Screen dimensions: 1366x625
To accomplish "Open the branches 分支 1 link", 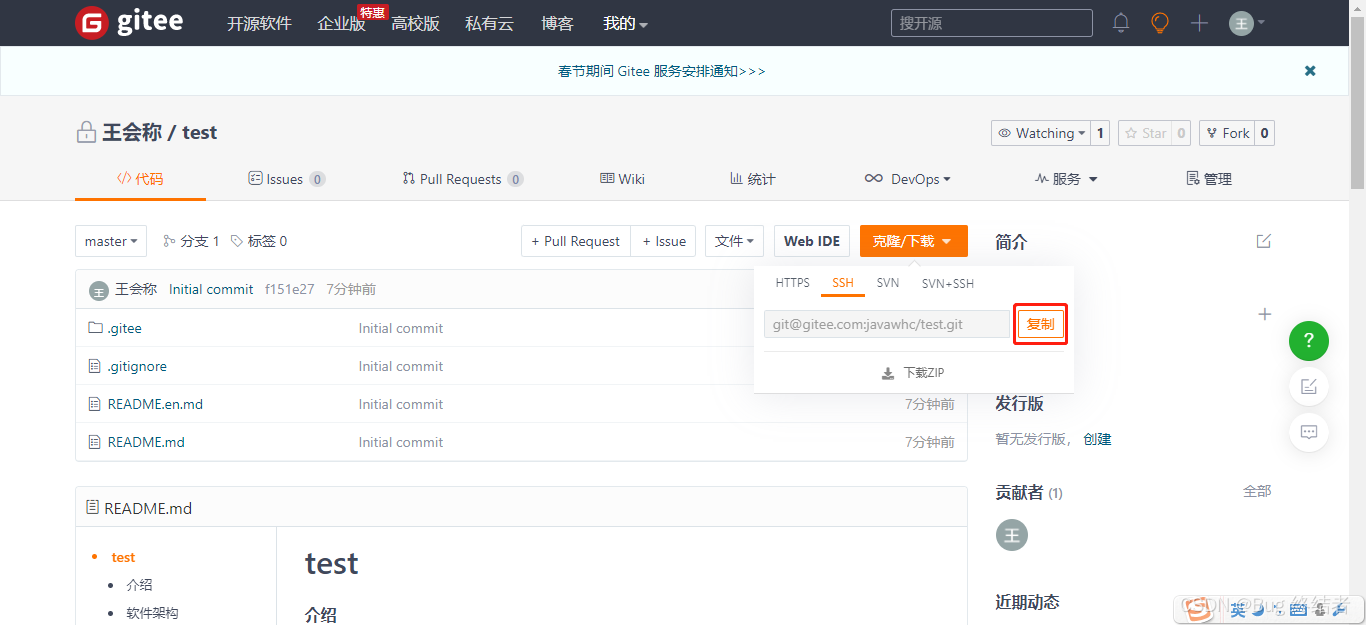I will (191, 241).
